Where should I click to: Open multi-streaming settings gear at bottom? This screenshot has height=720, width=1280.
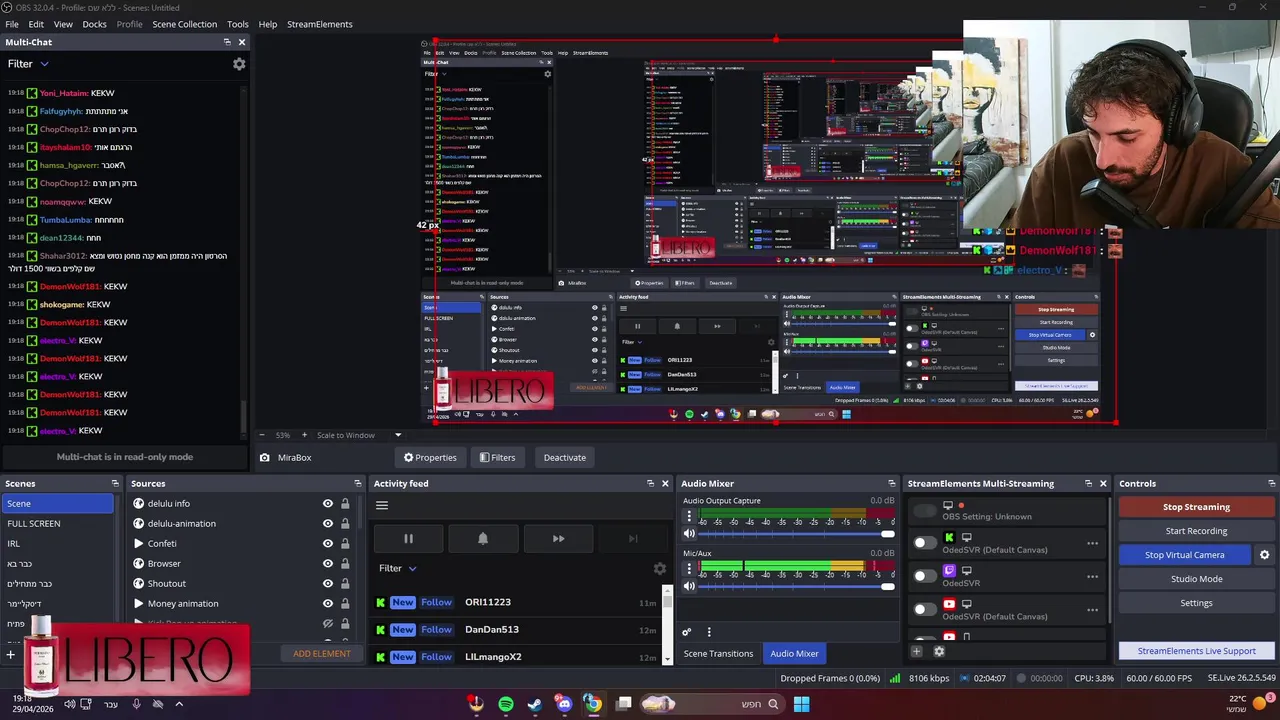click(939, 651)
